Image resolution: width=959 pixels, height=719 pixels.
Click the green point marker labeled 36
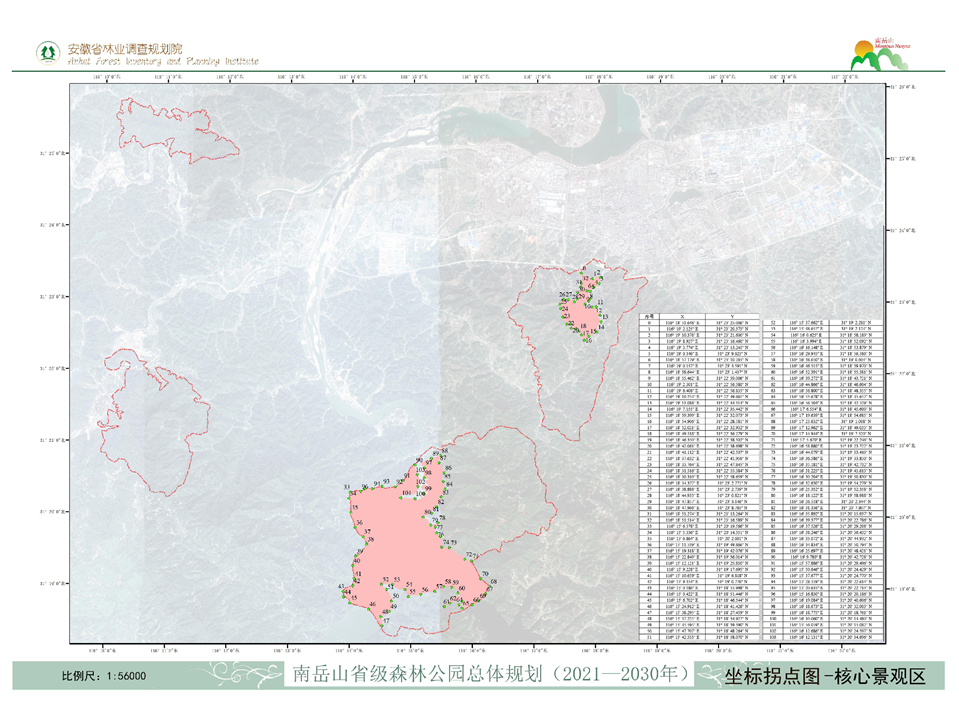coord(357,529)
